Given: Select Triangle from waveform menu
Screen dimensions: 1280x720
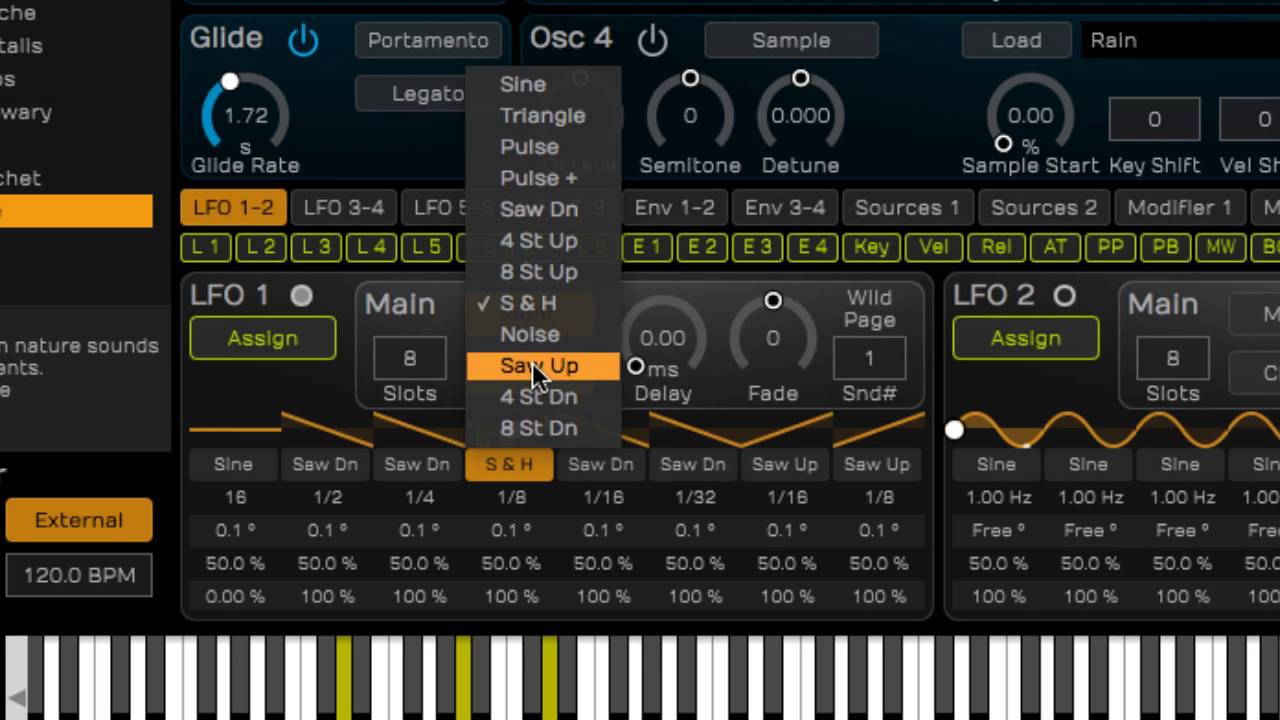Looking at the screenshot, I should [543, 115].
